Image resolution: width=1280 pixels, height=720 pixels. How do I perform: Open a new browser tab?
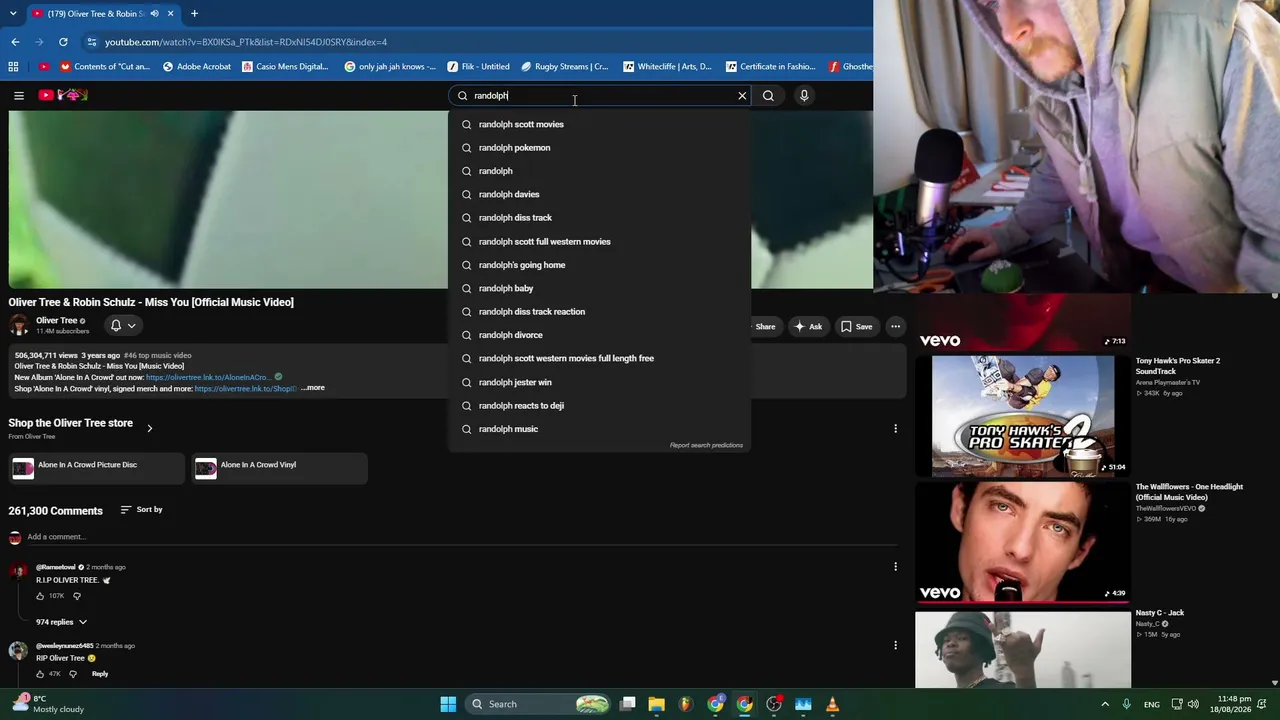[194, 14]
